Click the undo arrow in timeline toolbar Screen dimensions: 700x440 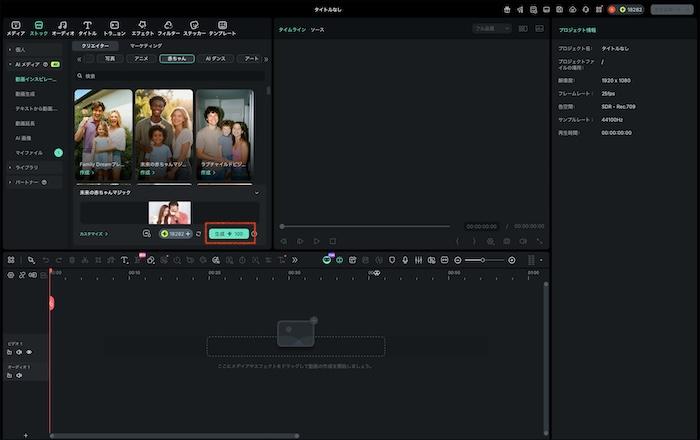tap(46, 259)
